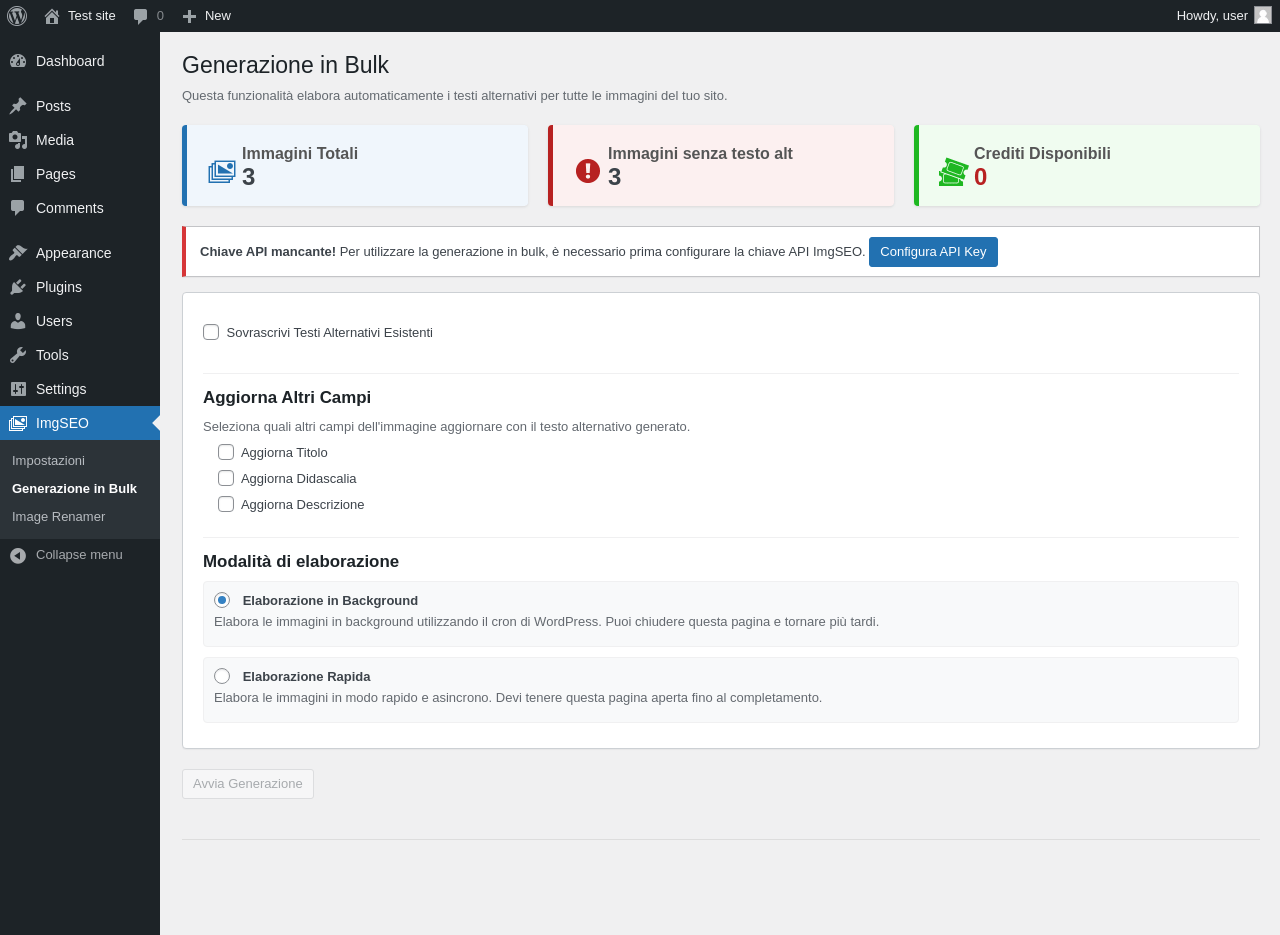Click the ImgSEO menu label
The width and height of the screenshot is (1280, 935).
(x=62, y=423)
